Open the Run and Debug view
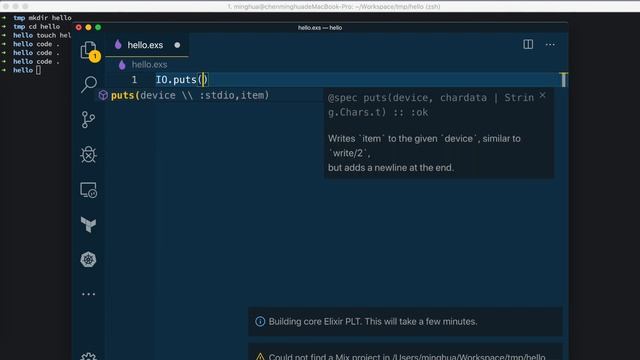 (88, 155)
